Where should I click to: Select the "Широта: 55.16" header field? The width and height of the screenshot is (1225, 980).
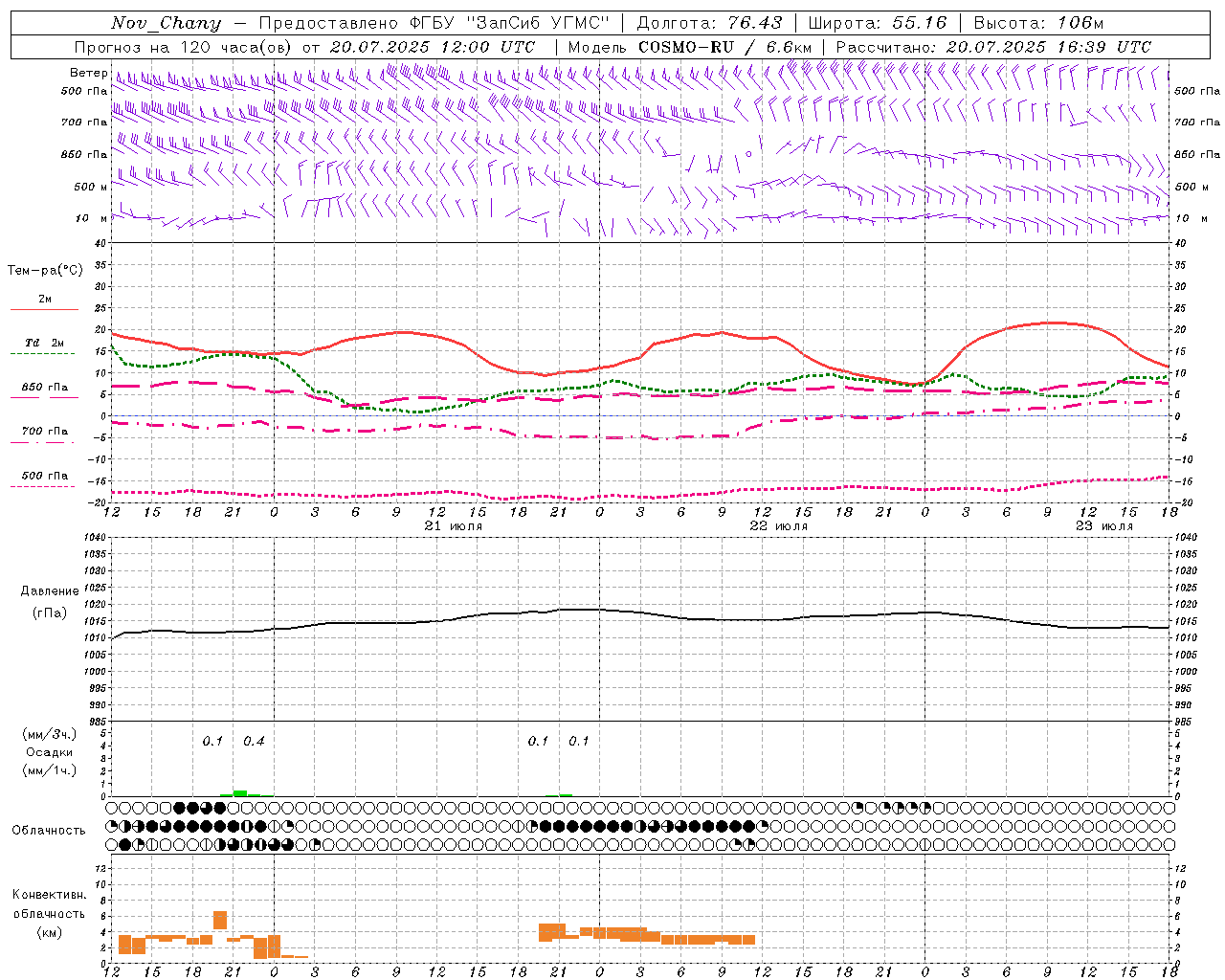coord(878,23)
